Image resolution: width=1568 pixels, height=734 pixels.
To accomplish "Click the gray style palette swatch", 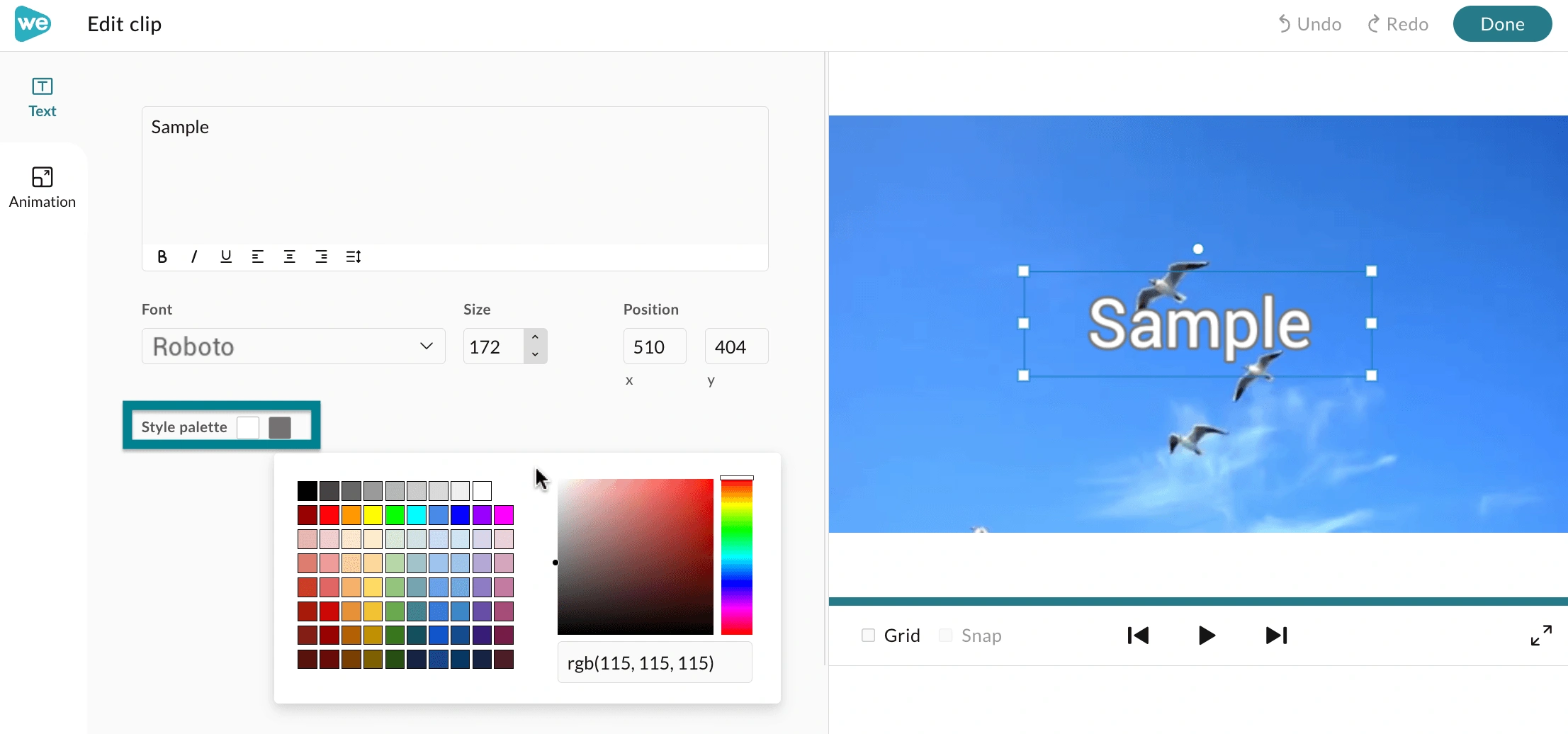I will (280, 427).
